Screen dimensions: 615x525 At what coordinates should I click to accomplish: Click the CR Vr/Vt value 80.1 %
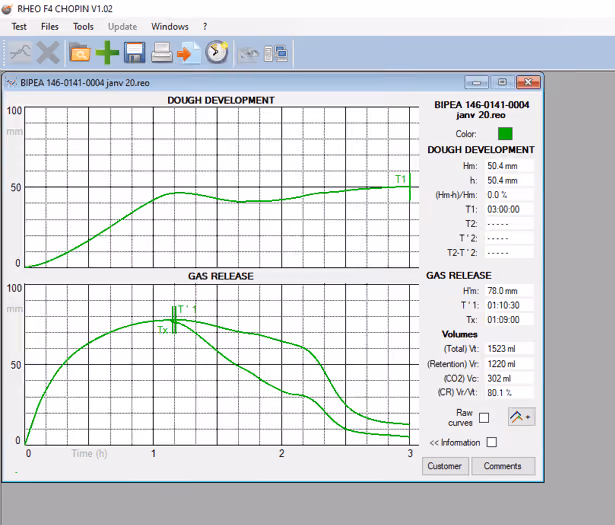coord(509,392)
